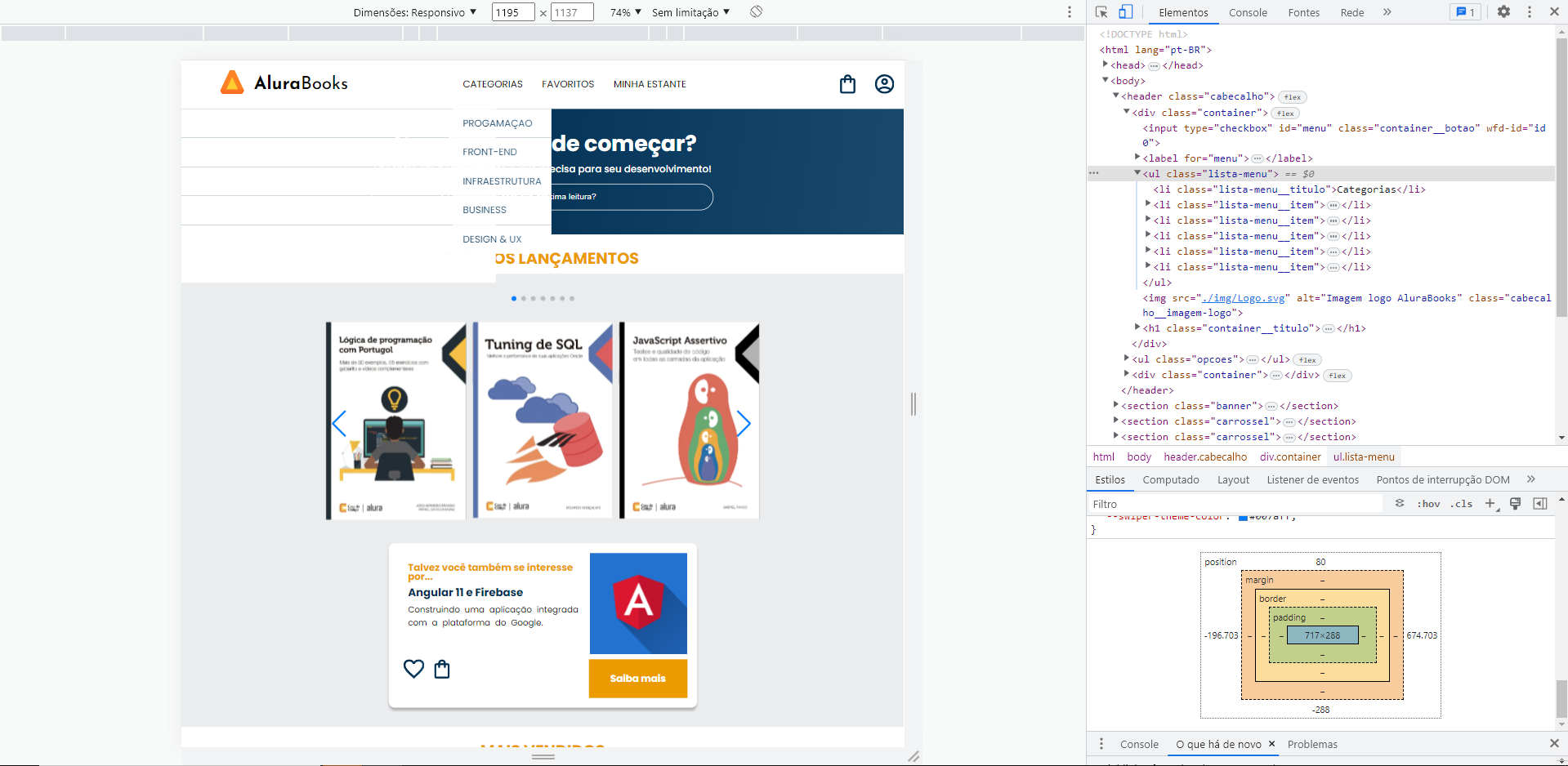Select the last carousel pagination dot
The image size is (1568, 766).
(x=572, y=299)
